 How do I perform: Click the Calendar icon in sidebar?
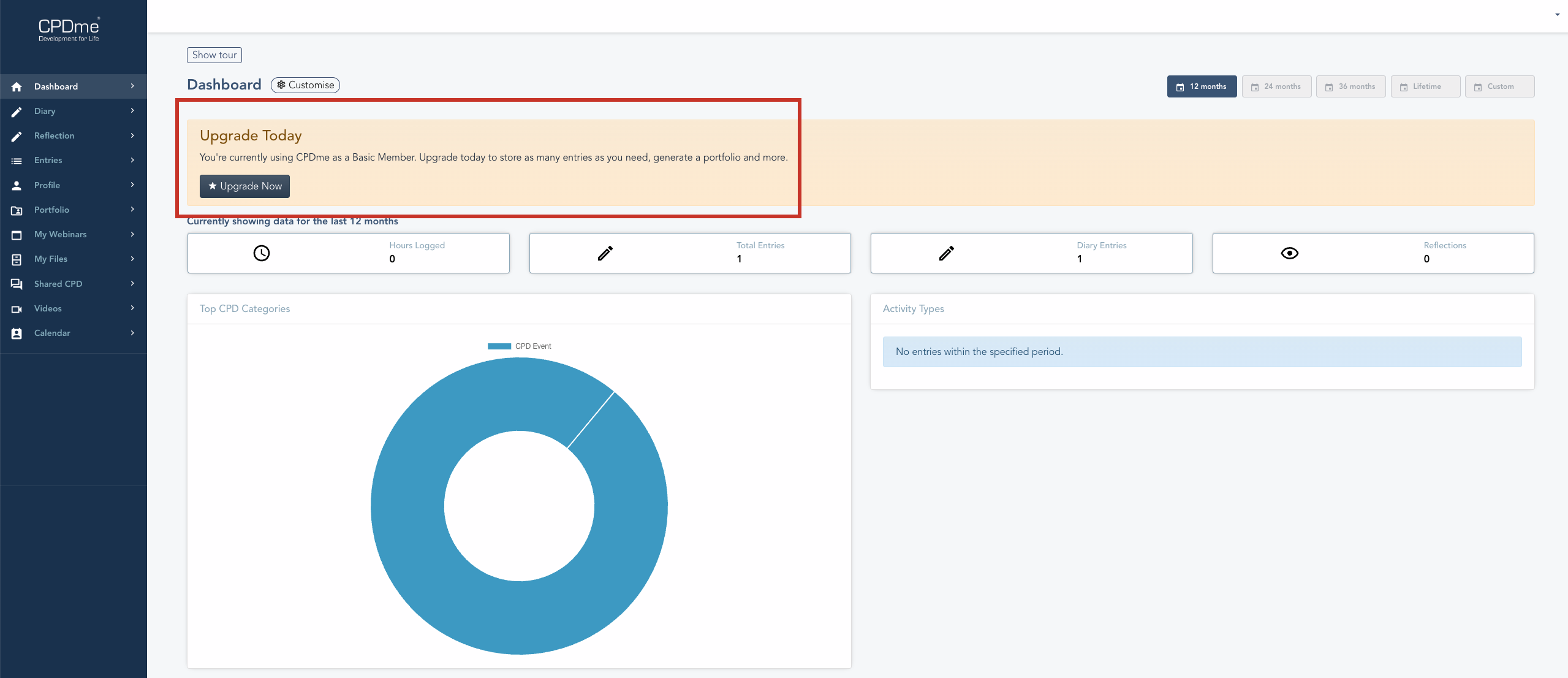click(x=17, y=333)
